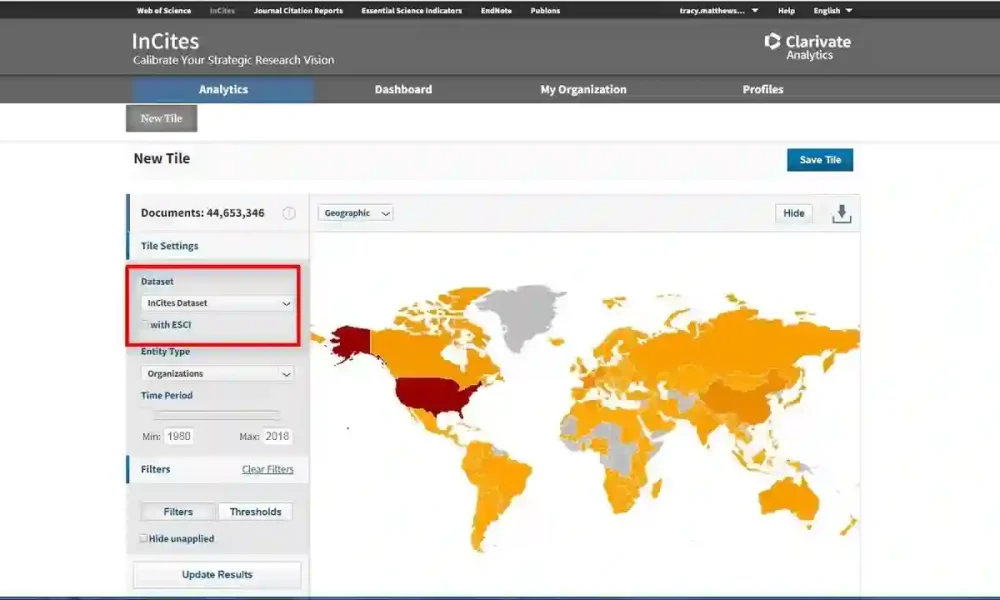This screenshot has height=600, width=1000.
Task: Click the Min year input field
Action: click(x=179, y=437)
